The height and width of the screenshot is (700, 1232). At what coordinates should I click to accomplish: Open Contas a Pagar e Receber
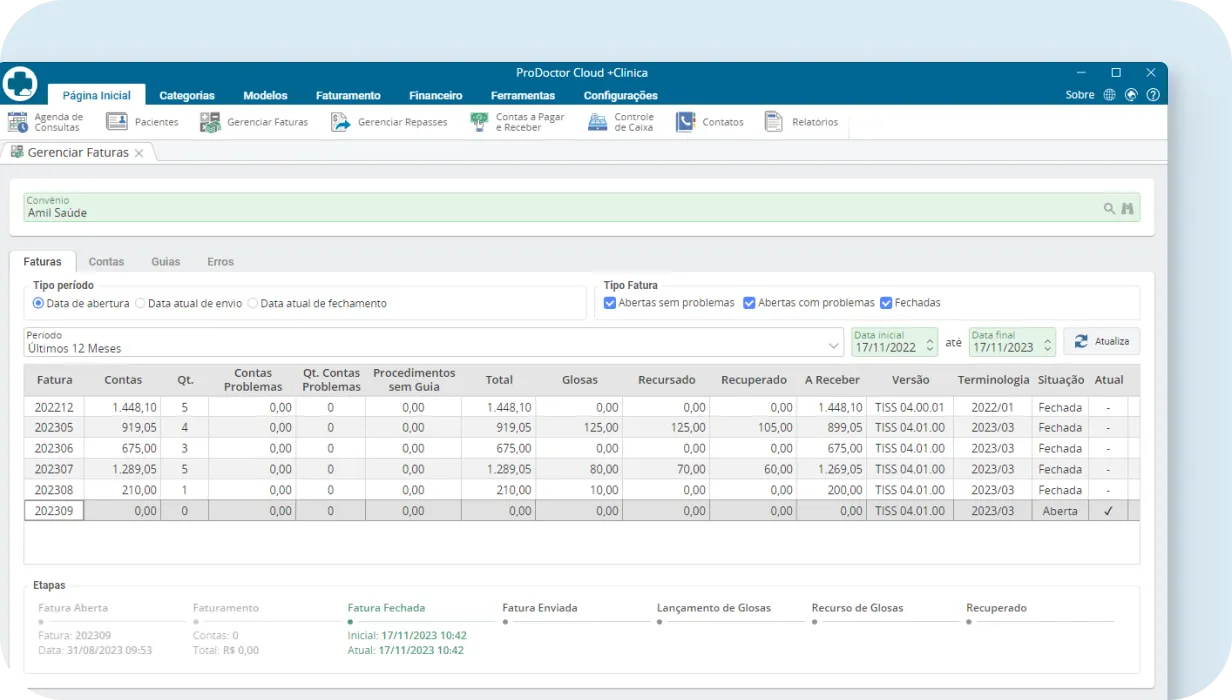[517, 121]
